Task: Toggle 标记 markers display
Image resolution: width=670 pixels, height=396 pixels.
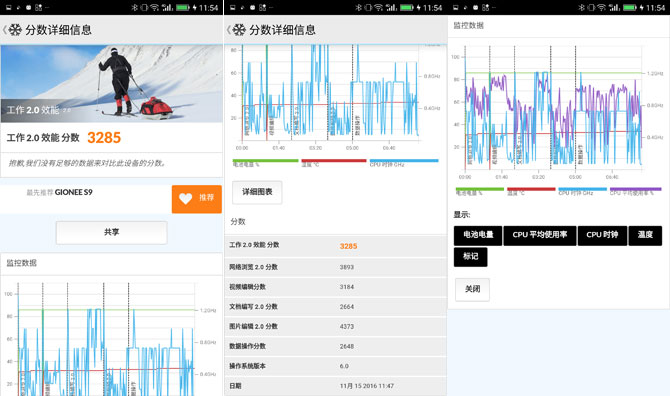Action: pyautogui.click(x=470, y=257)
